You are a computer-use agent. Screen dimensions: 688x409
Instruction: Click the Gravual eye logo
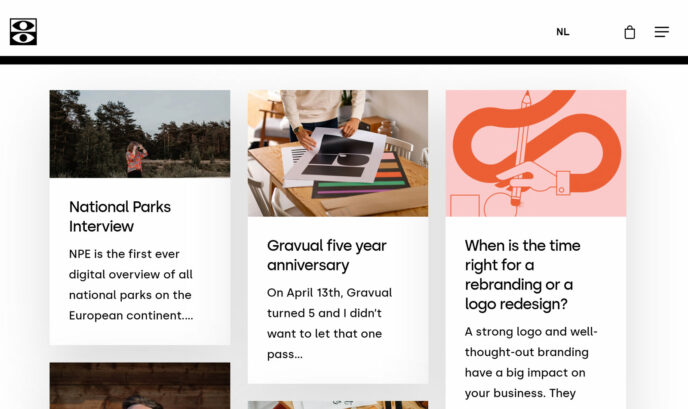coord(23,32)
